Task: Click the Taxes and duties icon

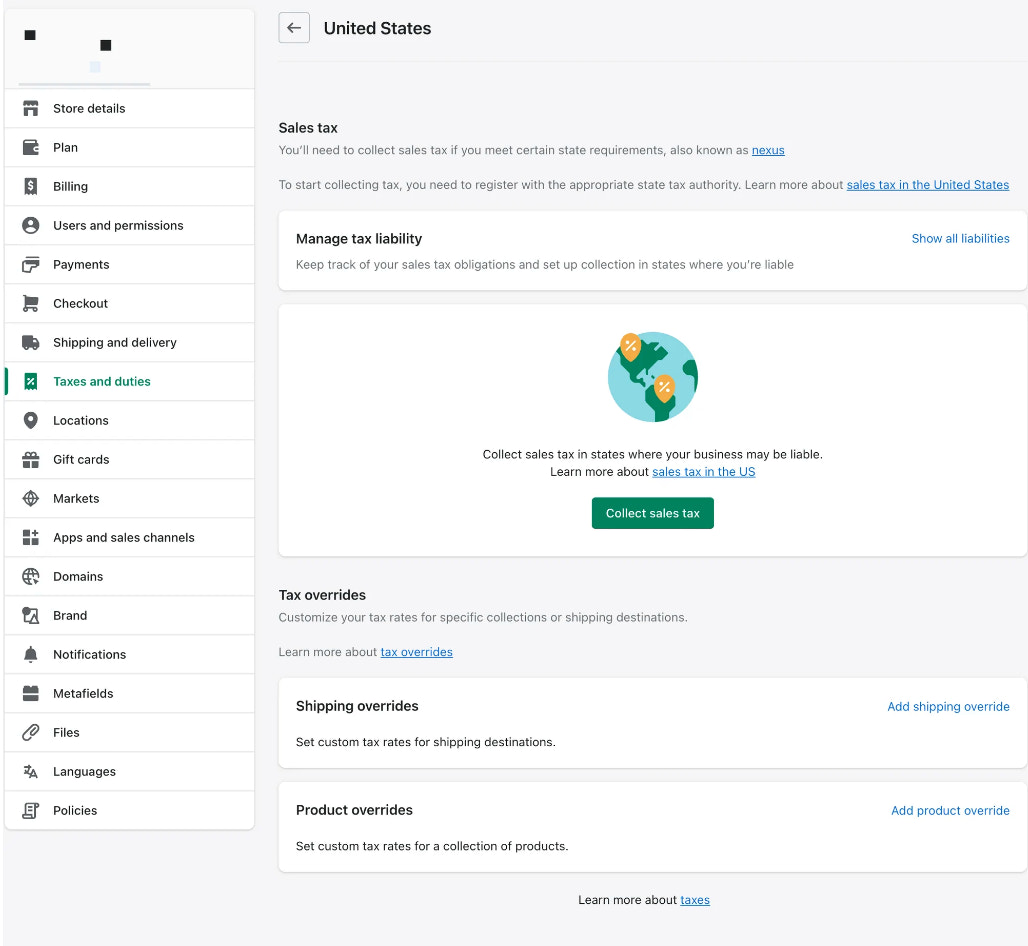Action: (31, 381)
